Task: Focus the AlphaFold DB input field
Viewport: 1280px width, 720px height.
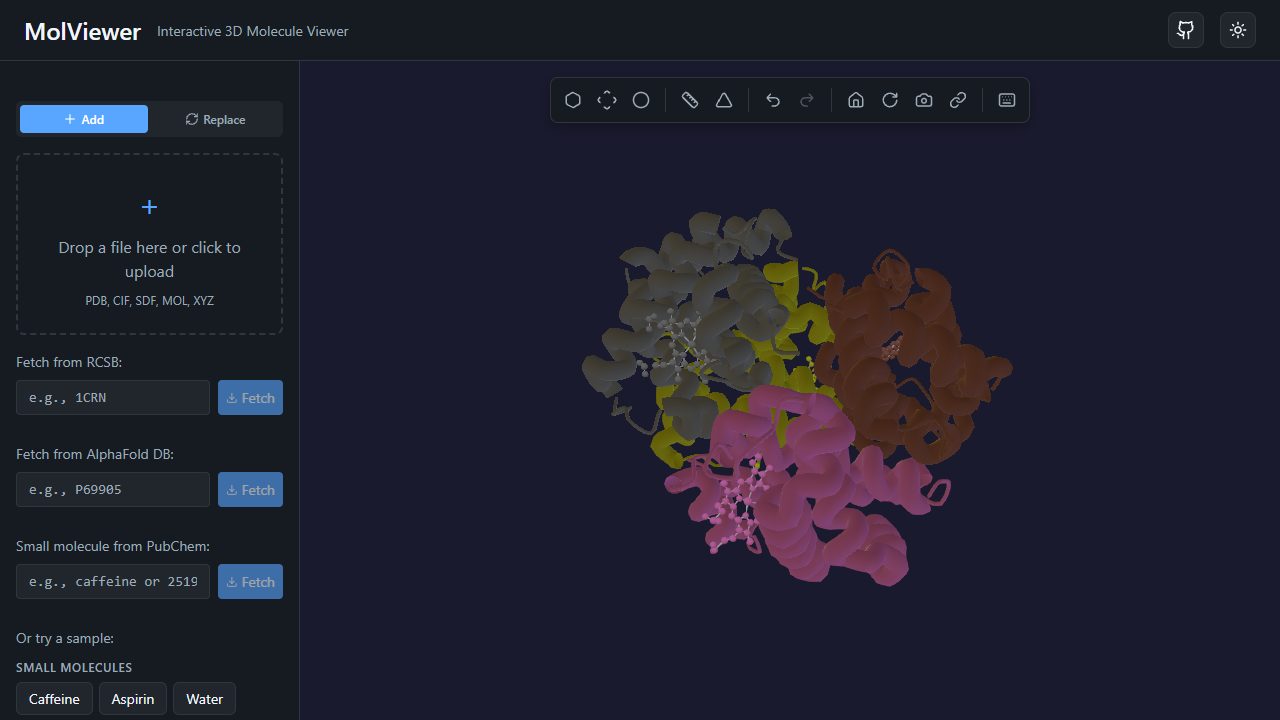Action: point(113,489)
